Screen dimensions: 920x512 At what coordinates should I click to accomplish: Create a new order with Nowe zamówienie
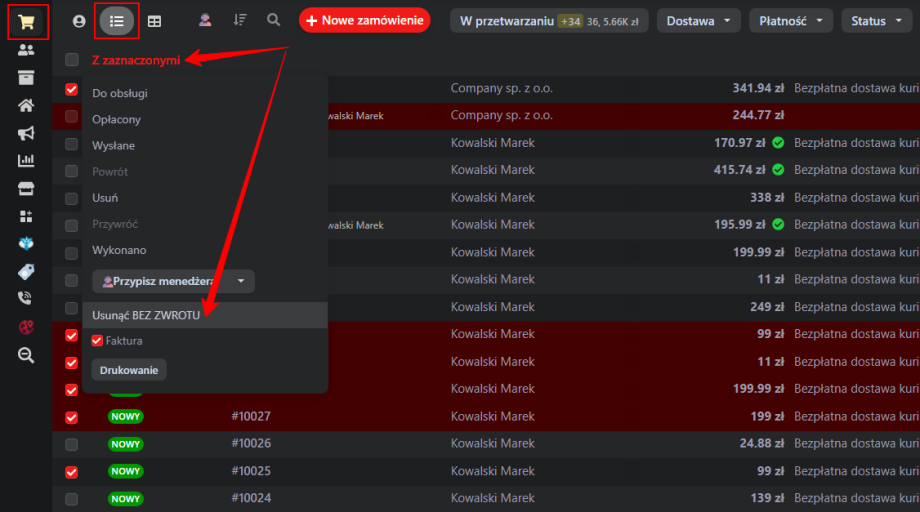(364, 21)
